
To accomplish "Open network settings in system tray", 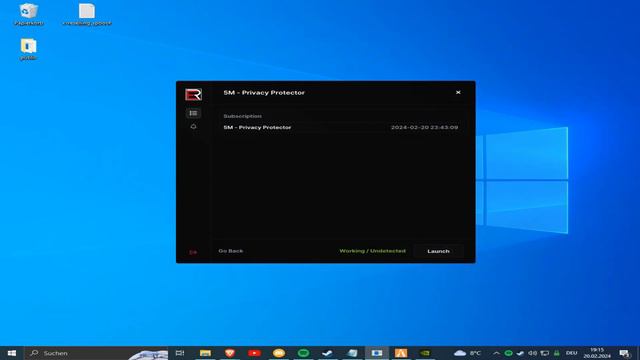I will tap(544, 353).
